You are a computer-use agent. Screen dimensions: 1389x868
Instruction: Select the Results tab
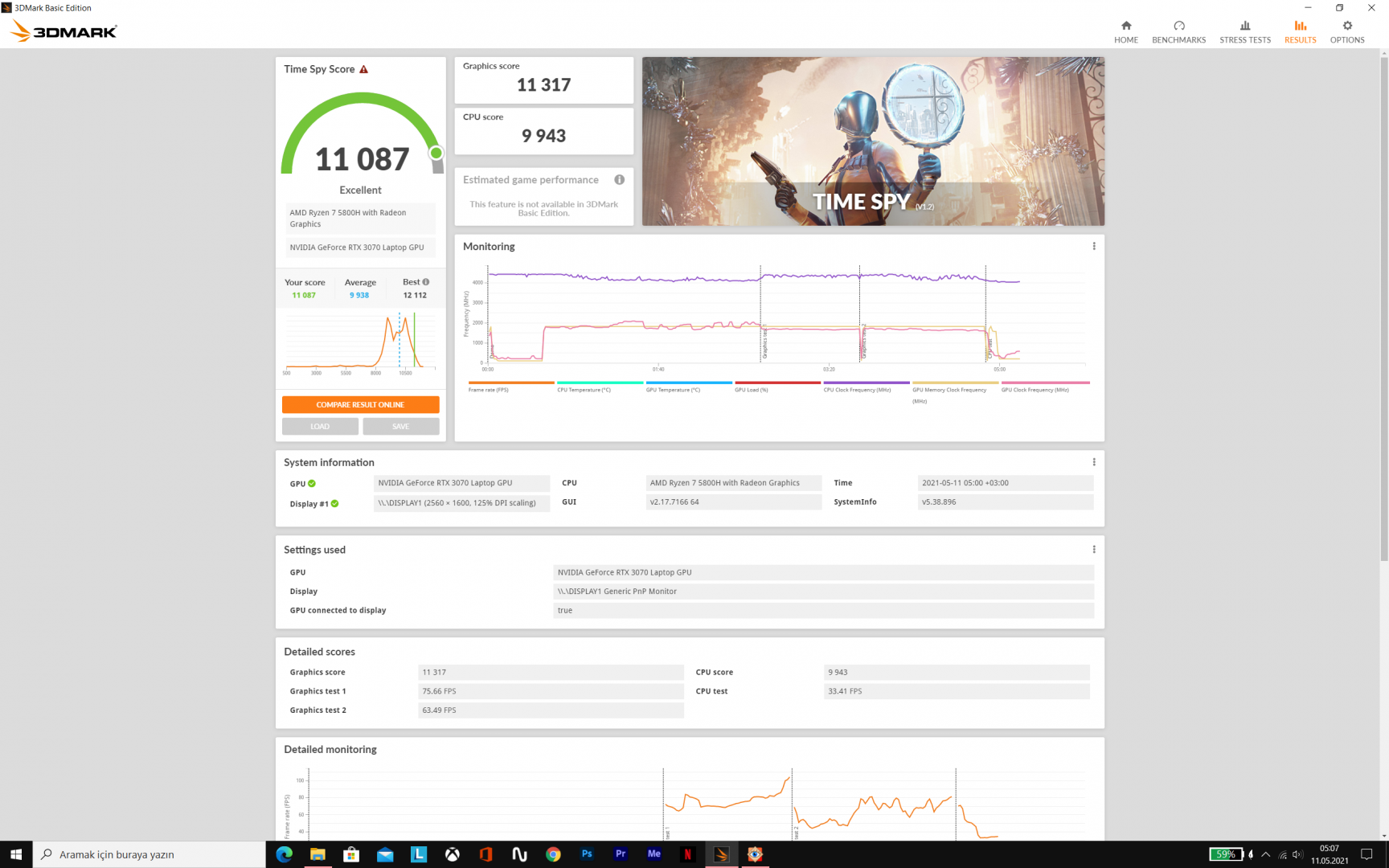tap(1301, 32)
